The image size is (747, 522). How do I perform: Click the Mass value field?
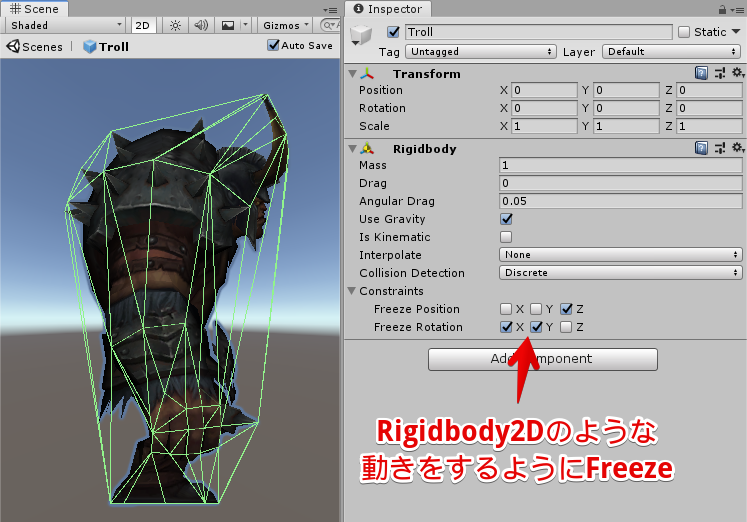tap(621, 165)
